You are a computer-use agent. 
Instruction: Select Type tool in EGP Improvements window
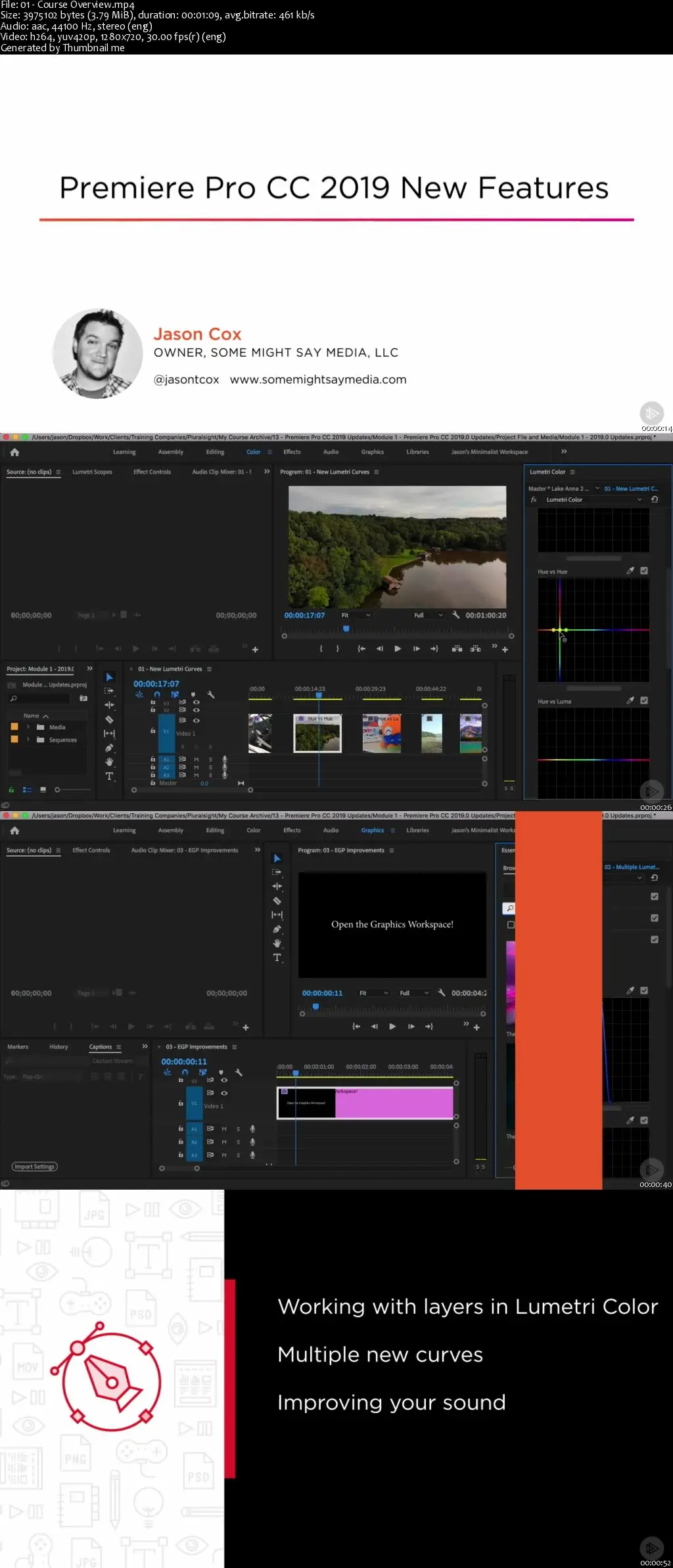[277, 958]
